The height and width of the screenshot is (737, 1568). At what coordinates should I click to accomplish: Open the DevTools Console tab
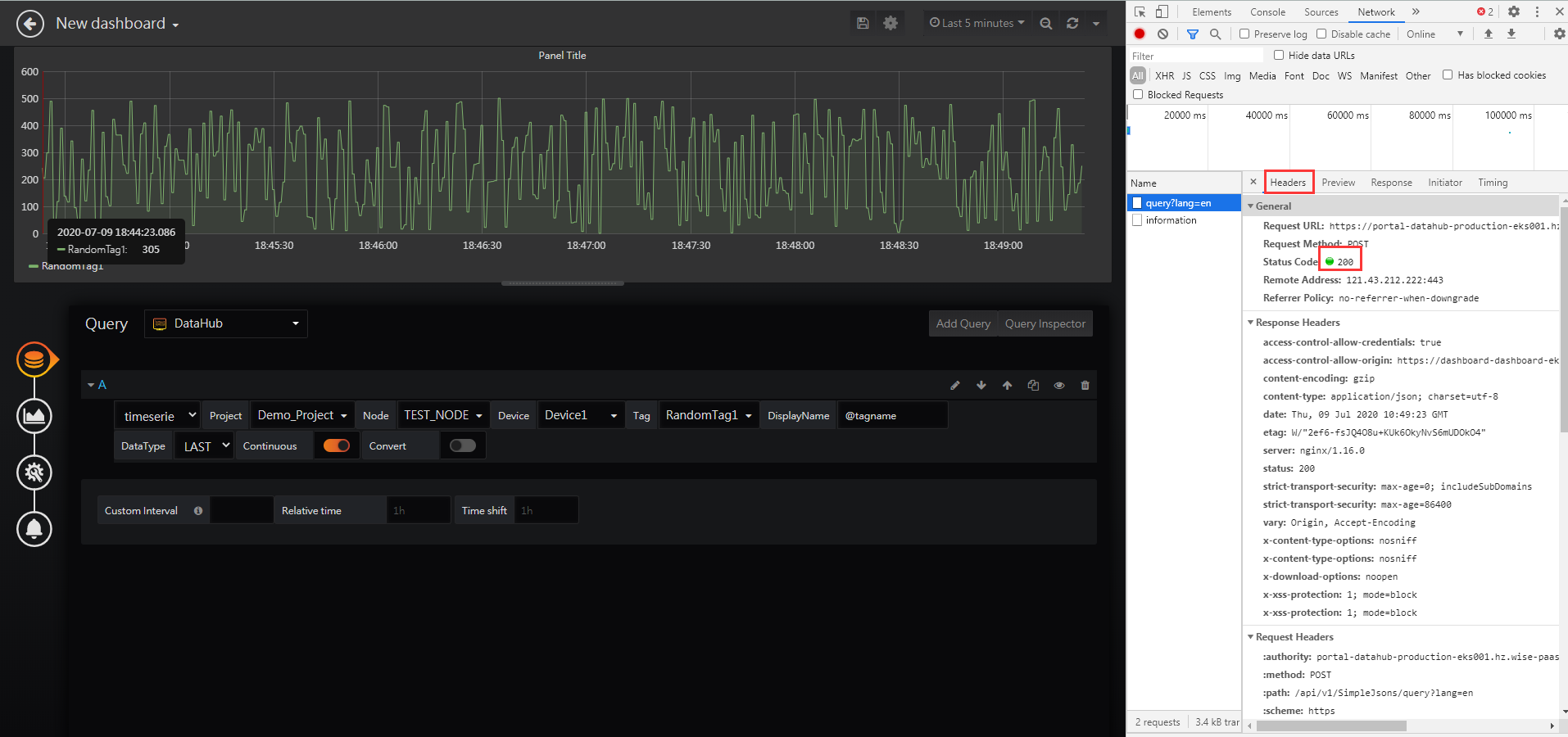[1267, 12]
